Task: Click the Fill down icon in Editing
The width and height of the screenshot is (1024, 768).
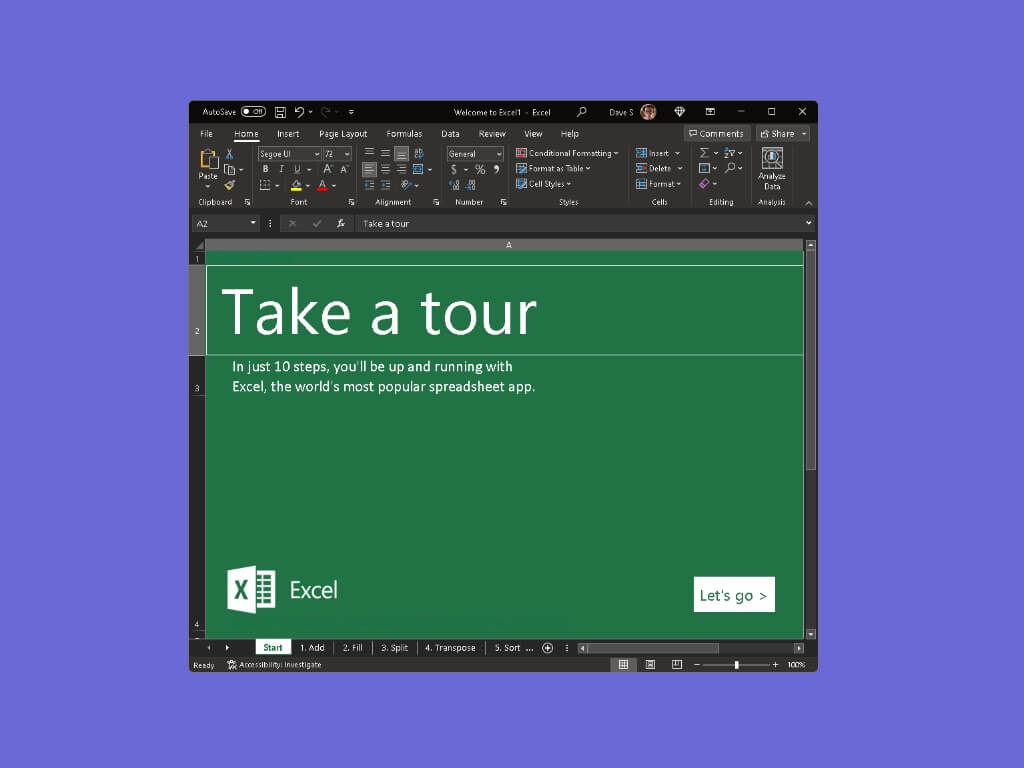Action: click(704, 168)
